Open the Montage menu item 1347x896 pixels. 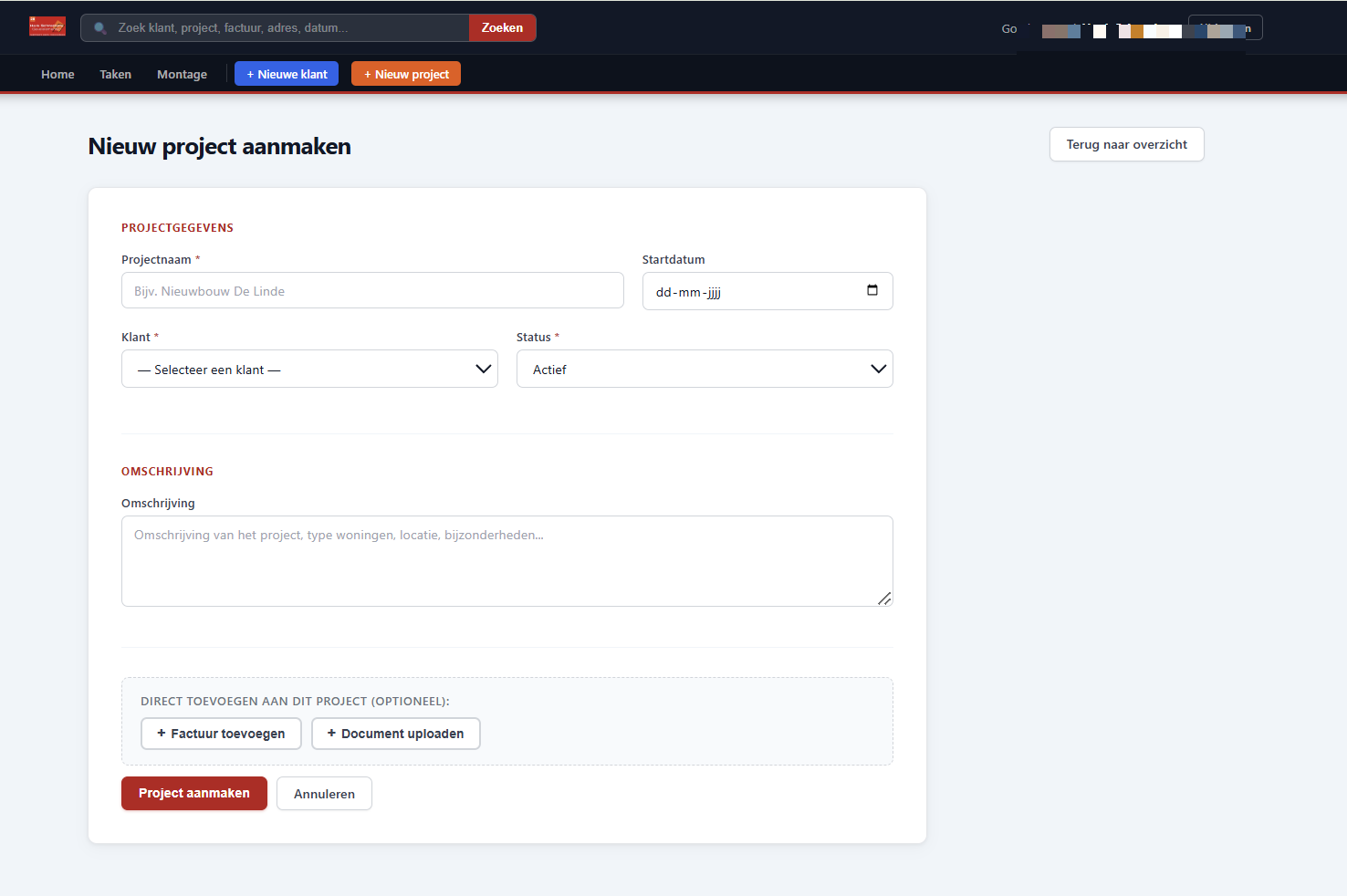pos(182,74)
